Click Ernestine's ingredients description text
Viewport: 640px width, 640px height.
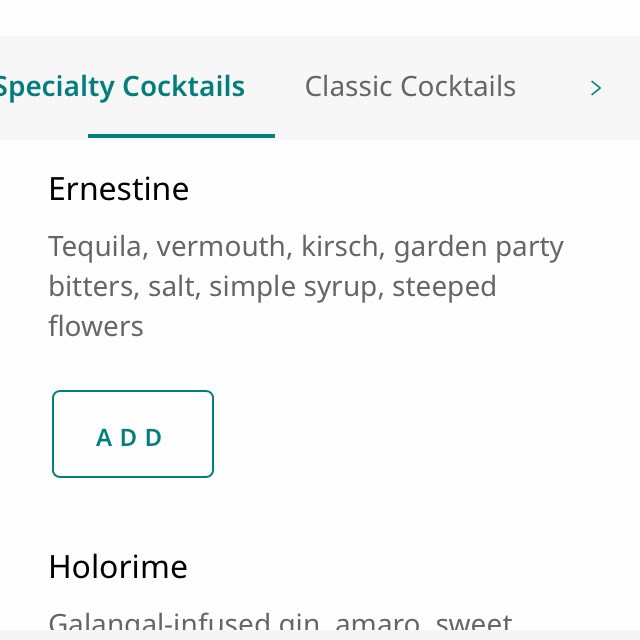pos(305,286)
